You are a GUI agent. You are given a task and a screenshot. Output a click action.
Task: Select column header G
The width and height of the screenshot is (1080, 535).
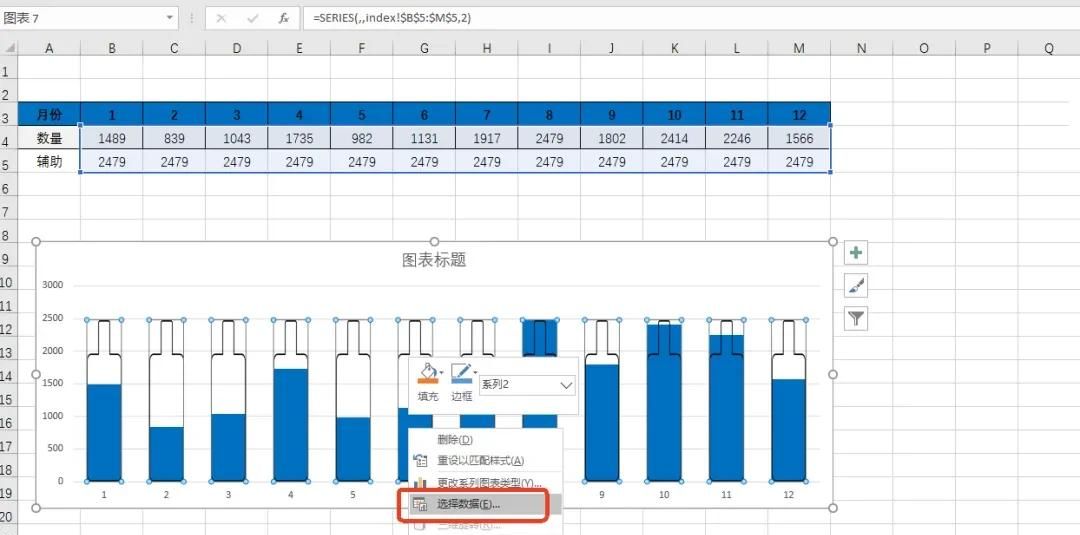tap(424, 48)
